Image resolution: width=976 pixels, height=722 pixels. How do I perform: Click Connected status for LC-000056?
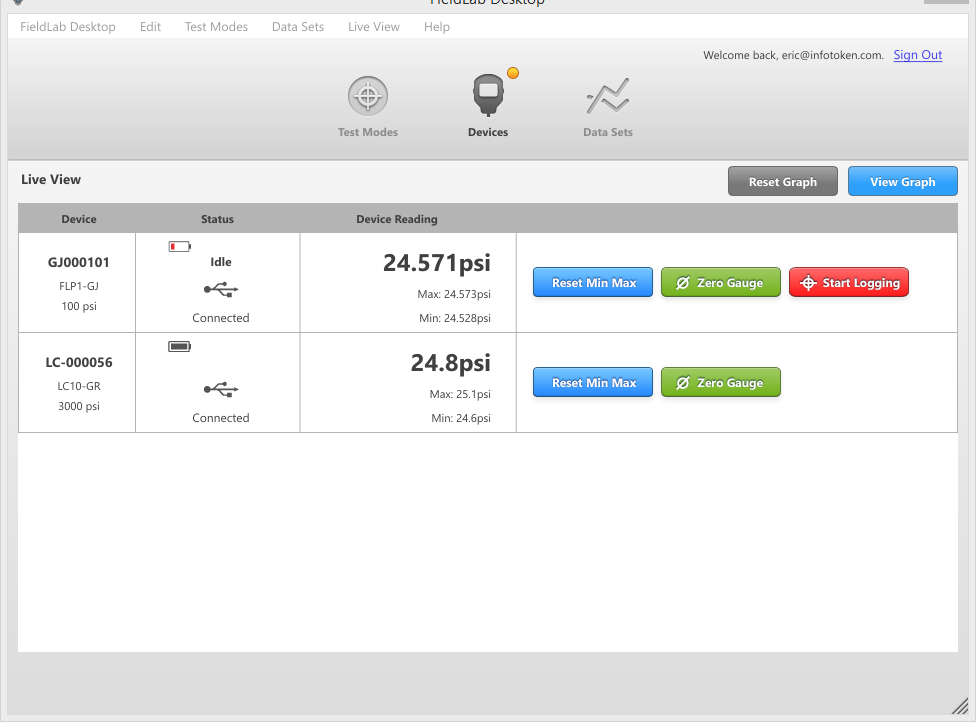pyautogui.click(x=220, y=418)
